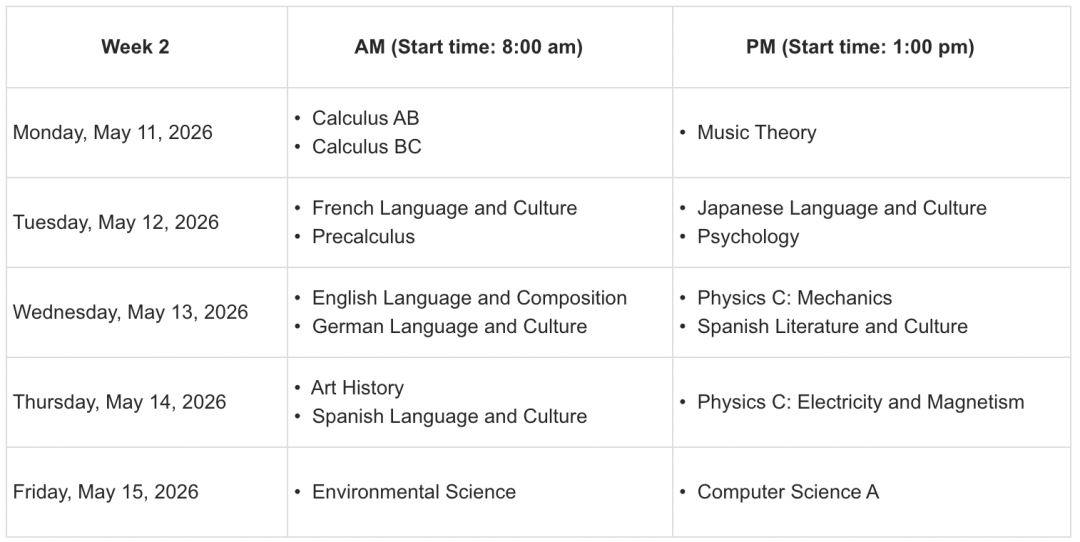Select Physics C: Electricity and Magnetism

[x=860, y=402]
